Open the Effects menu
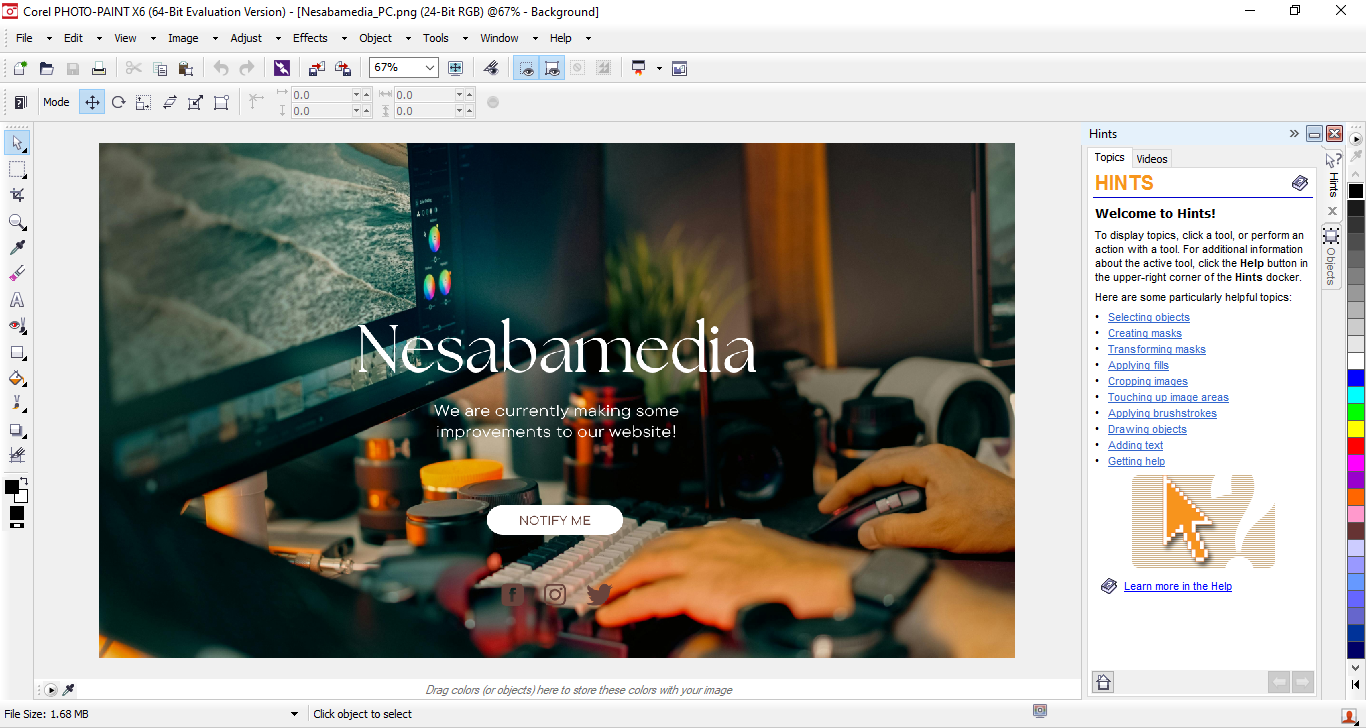Screen dimensions: 1366x728 tap(310, 38)
